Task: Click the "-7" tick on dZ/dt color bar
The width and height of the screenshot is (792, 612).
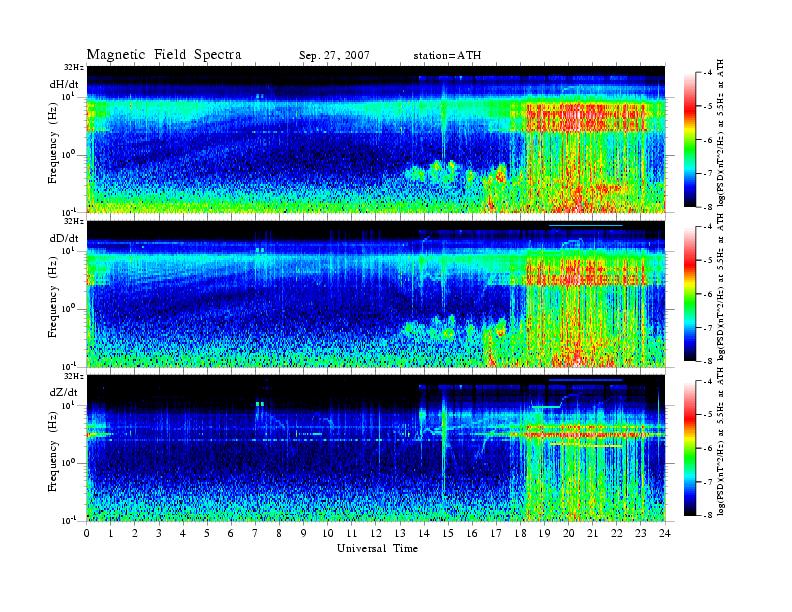Action: [x=706, y=482]
